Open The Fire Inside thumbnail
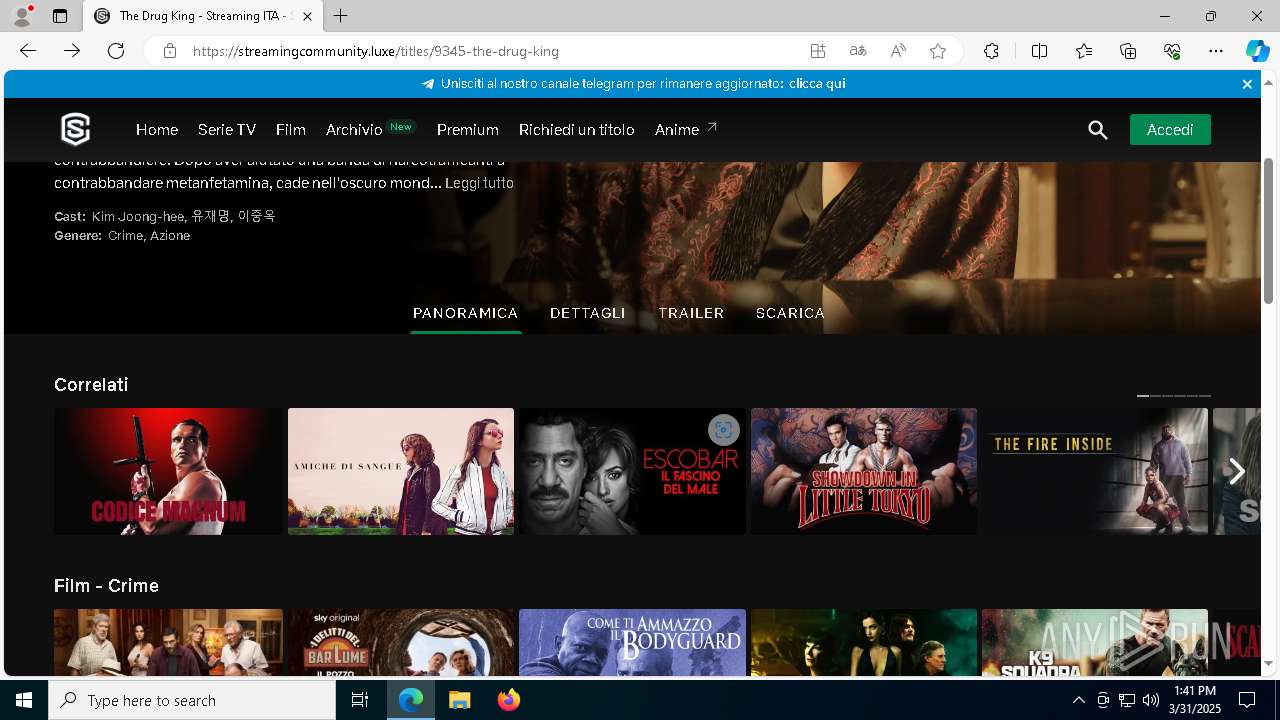1280x720 pixels. click(x=1095, y=471)
